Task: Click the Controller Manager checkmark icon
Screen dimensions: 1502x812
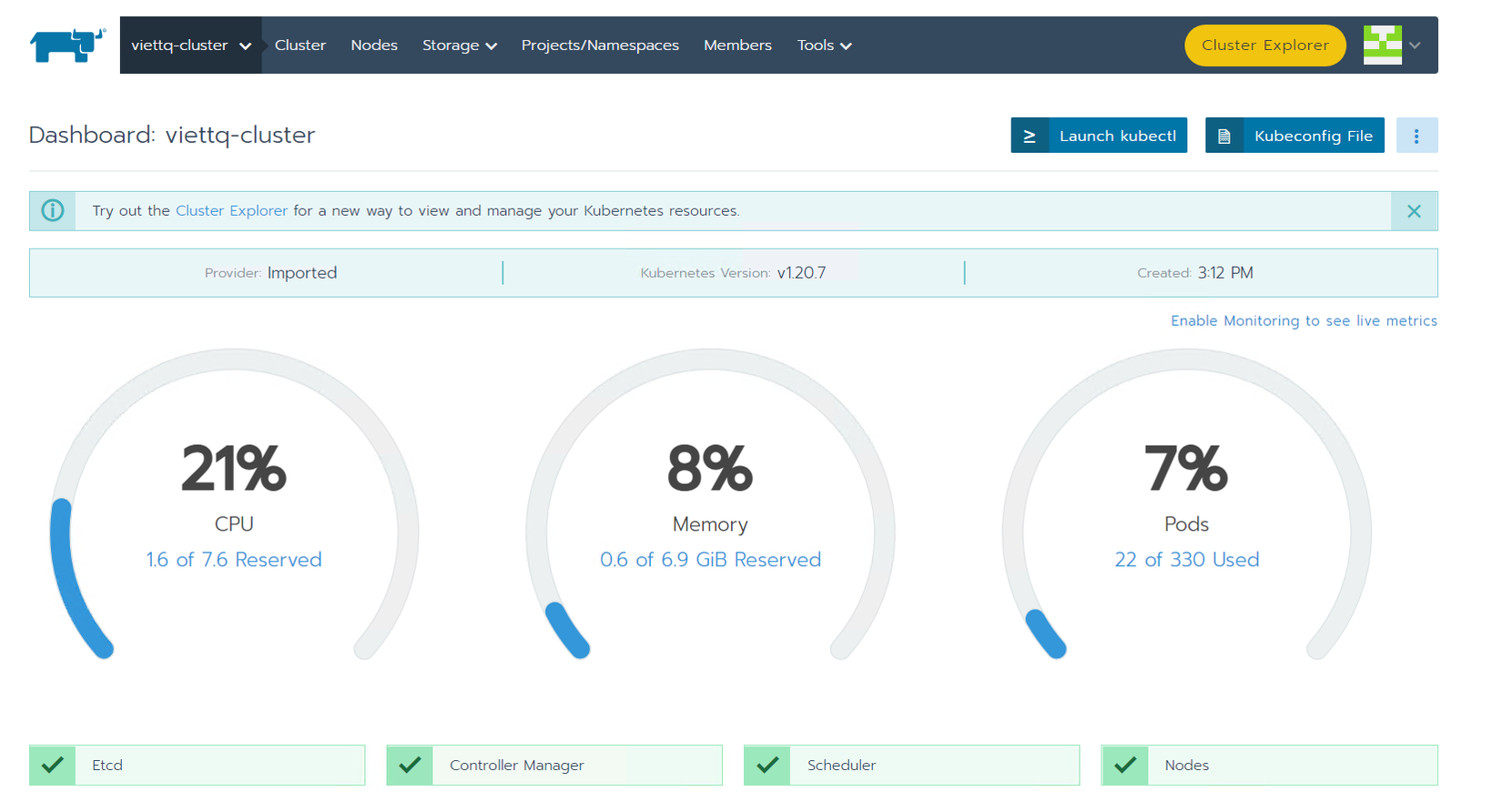Action: (410, 766)
